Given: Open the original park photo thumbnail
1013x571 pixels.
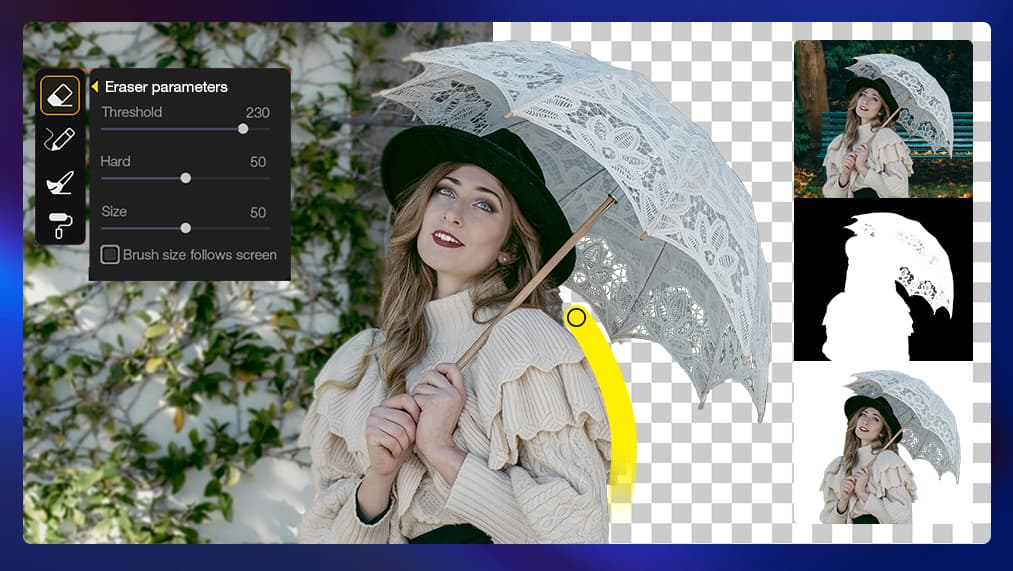Looking at the screenshot, I should [882, 119].
